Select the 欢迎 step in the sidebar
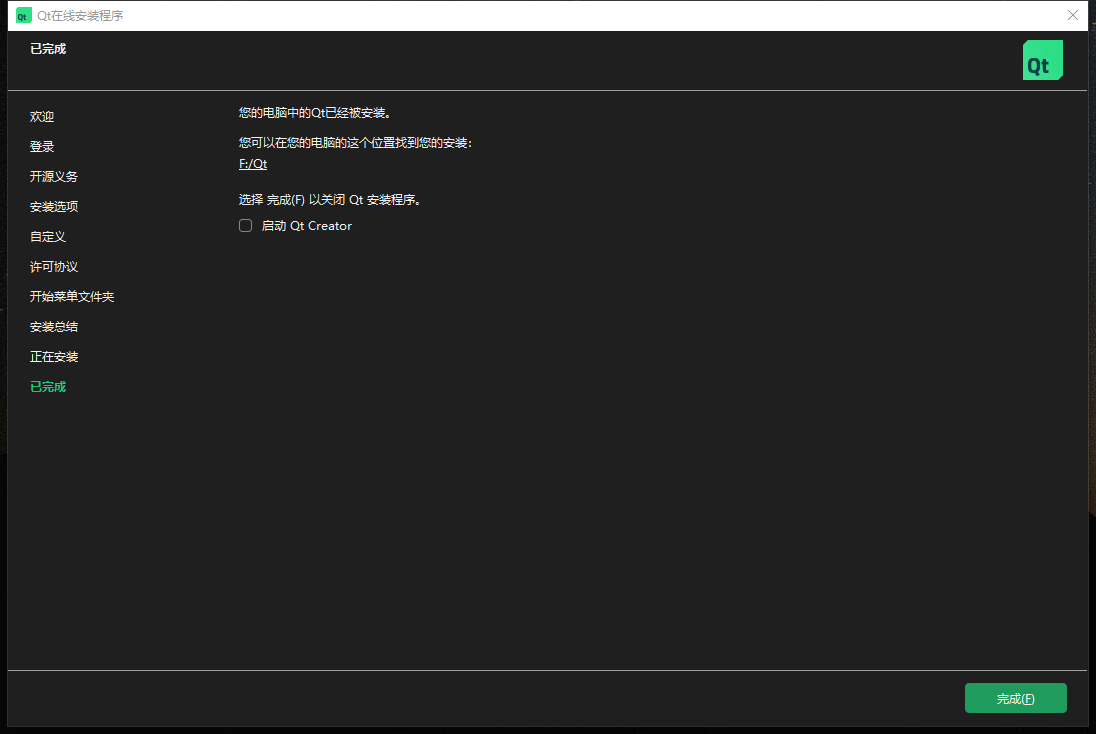The height and width of the screenshot is (734, 1096). tap(42, 117)
